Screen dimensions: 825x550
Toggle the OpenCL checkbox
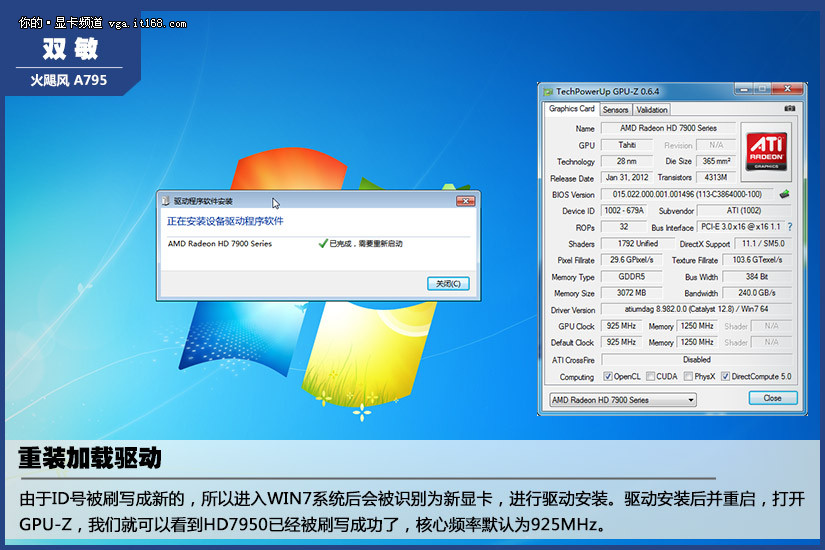[x=608, y=377]
